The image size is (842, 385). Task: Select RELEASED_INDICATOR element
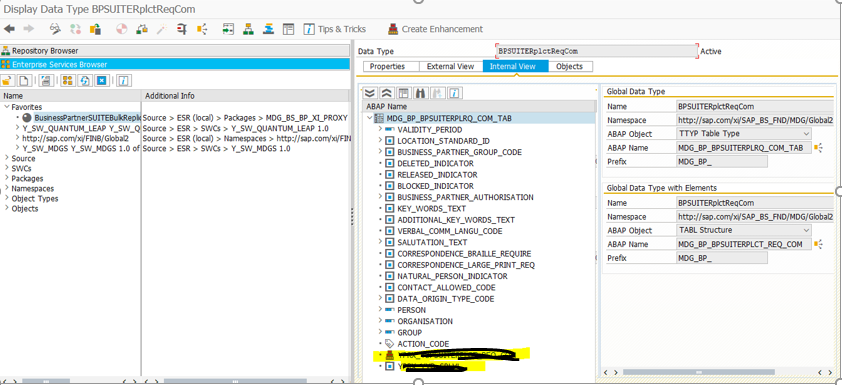click(437, 175)
